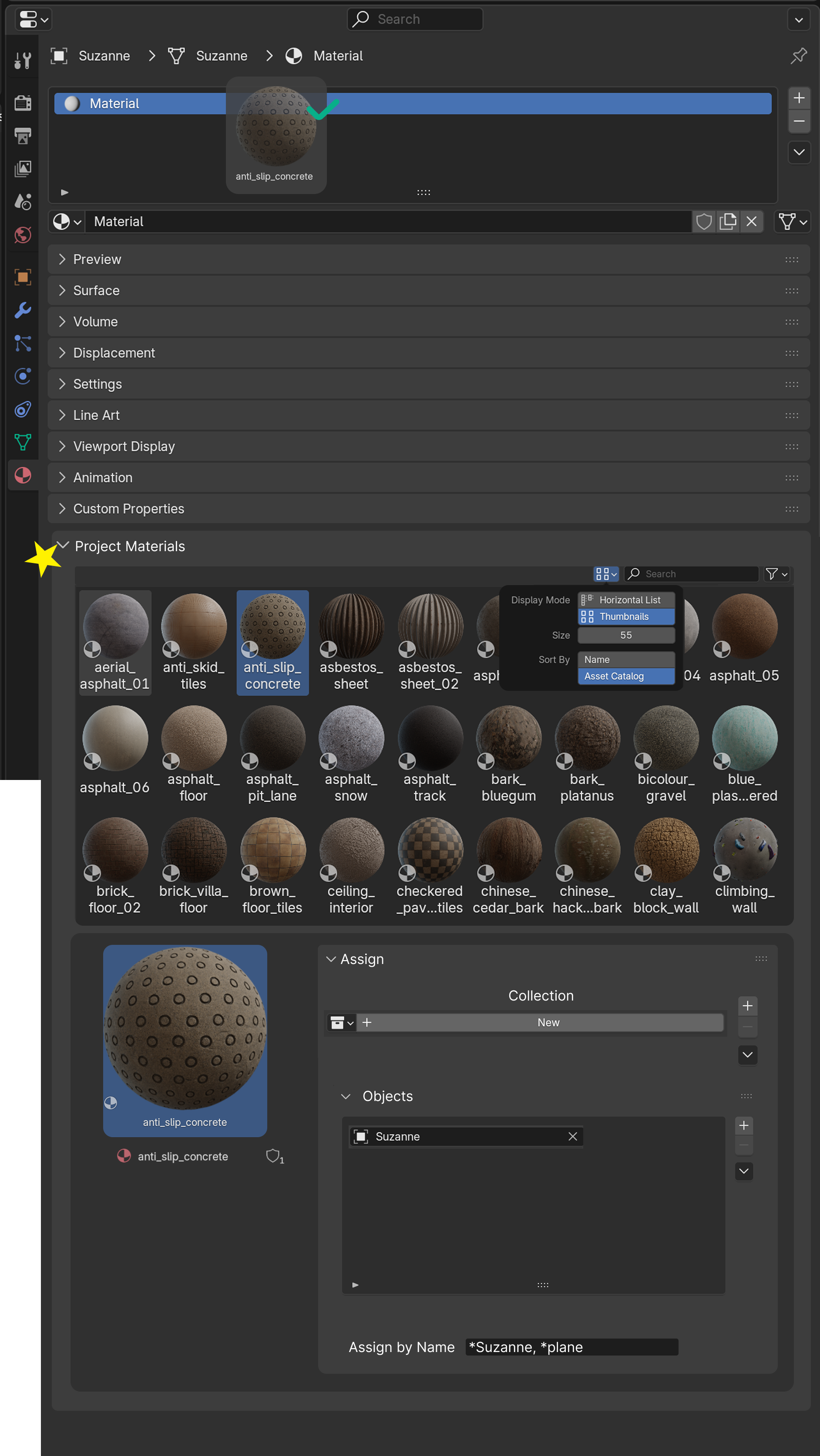Open the Object Data properties tab

click(23, 442)
